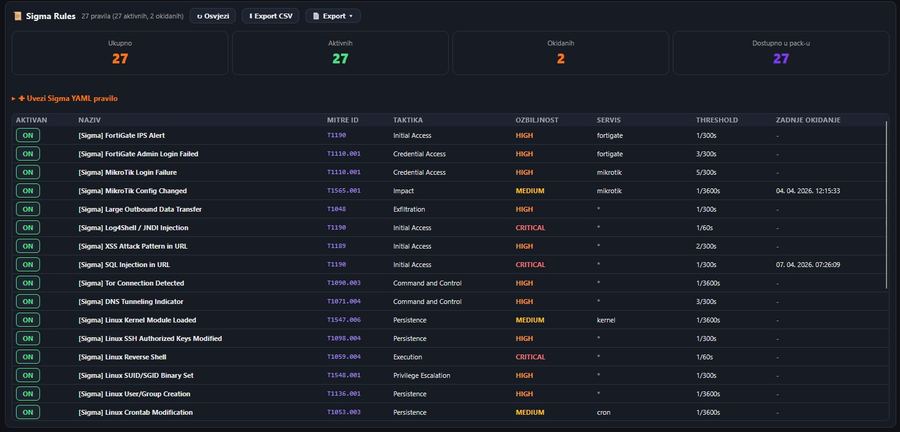Toggle Log4Shell / JNDI Injection rule off

pos(28,228)
